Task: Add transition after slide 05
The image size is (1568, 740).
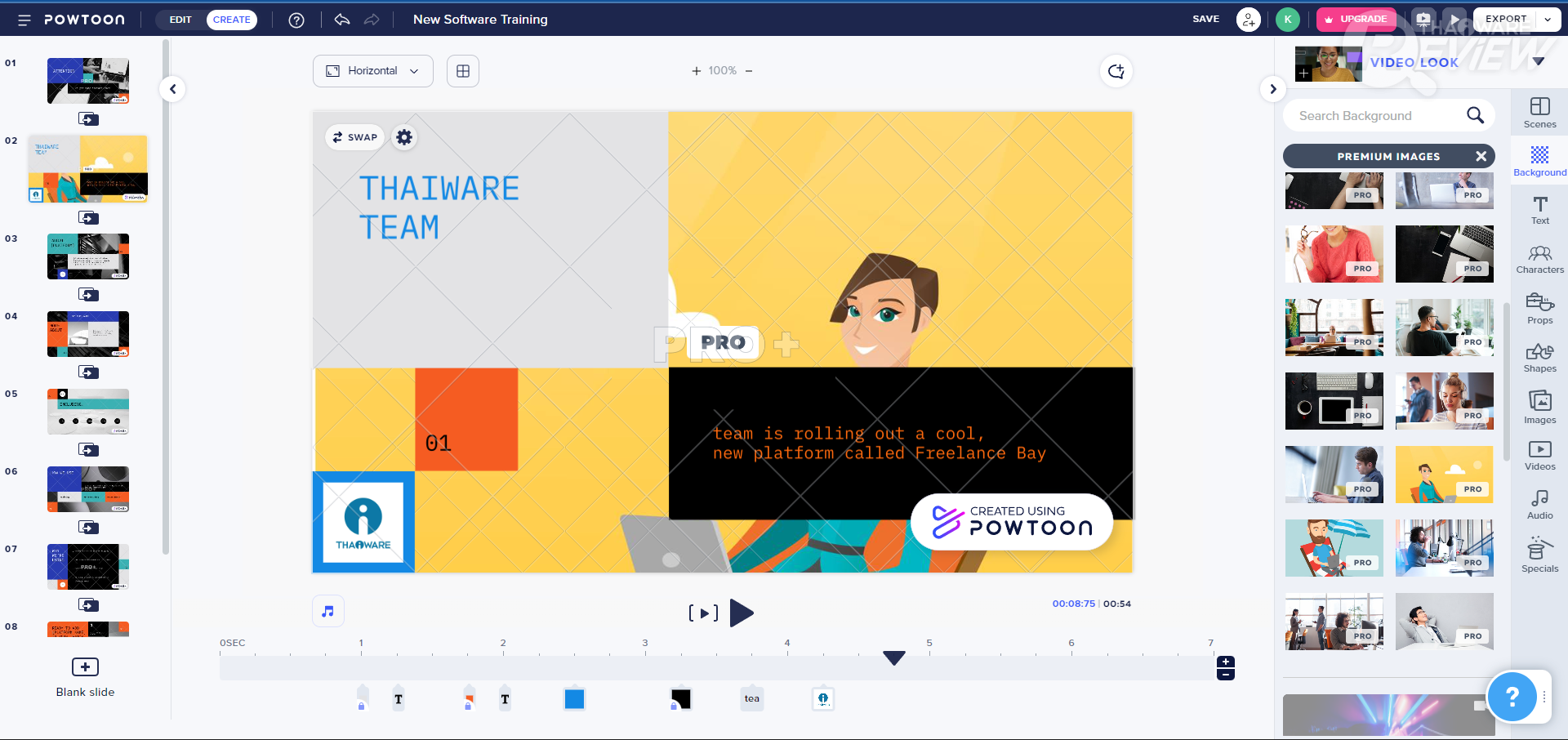Action: point(88,450)
